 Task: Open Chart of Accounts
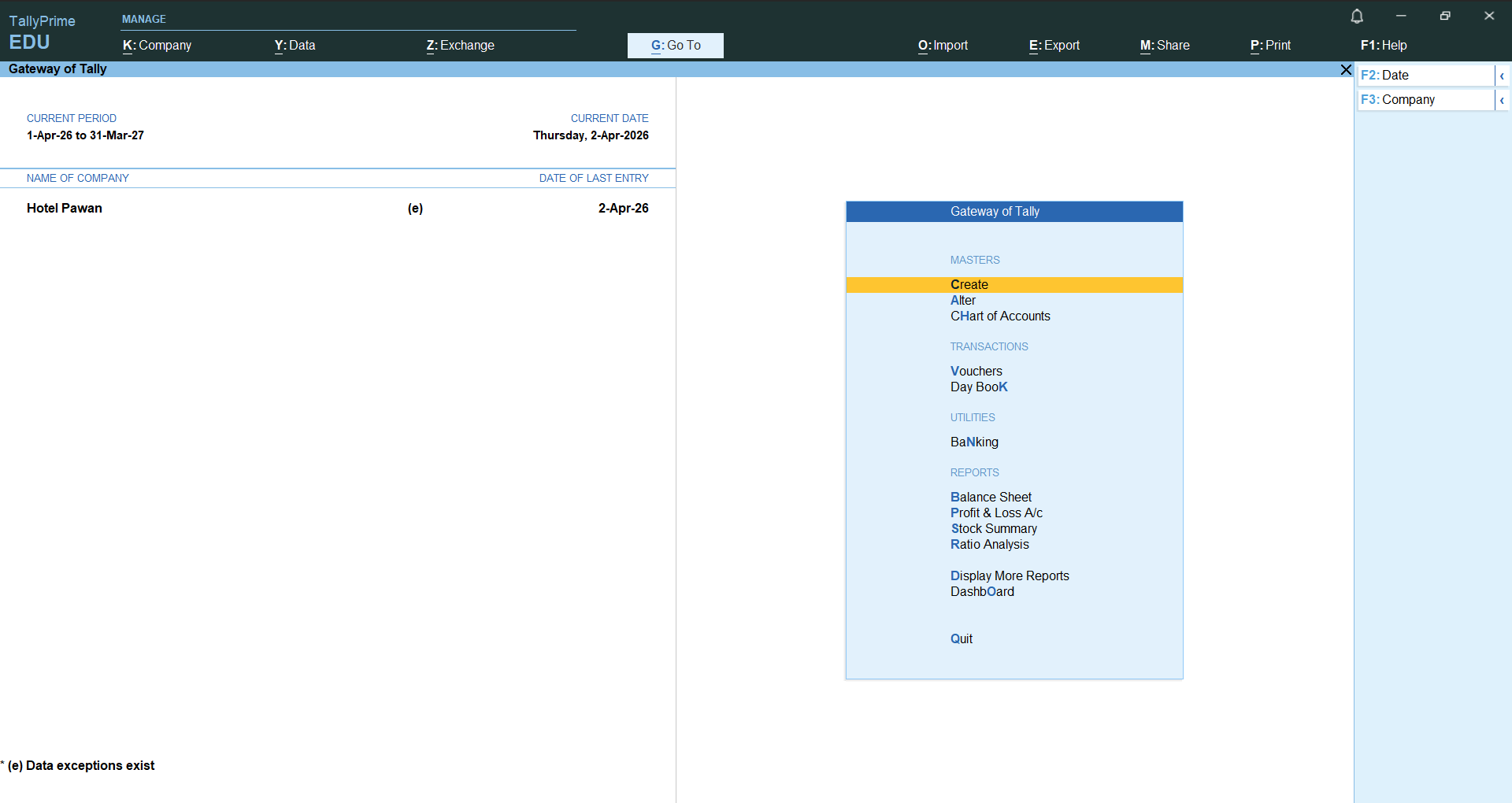coord(1000,316)
